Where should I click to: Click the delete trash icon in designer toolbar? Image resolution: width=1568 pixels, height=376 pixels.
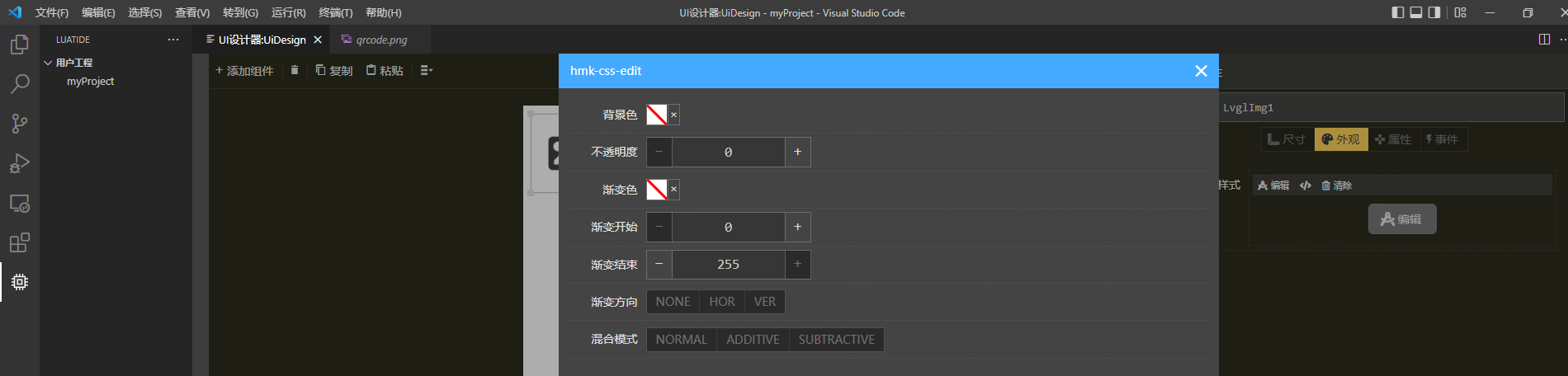[294, 70]
